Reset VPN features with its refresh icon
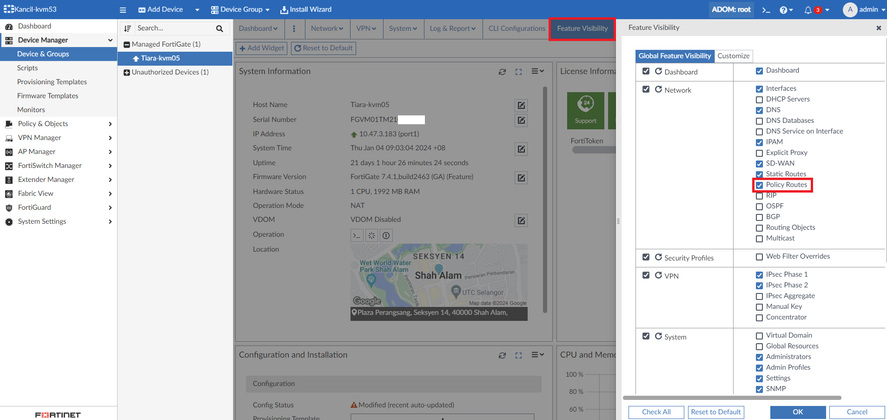887x420 pixels. 658,275
